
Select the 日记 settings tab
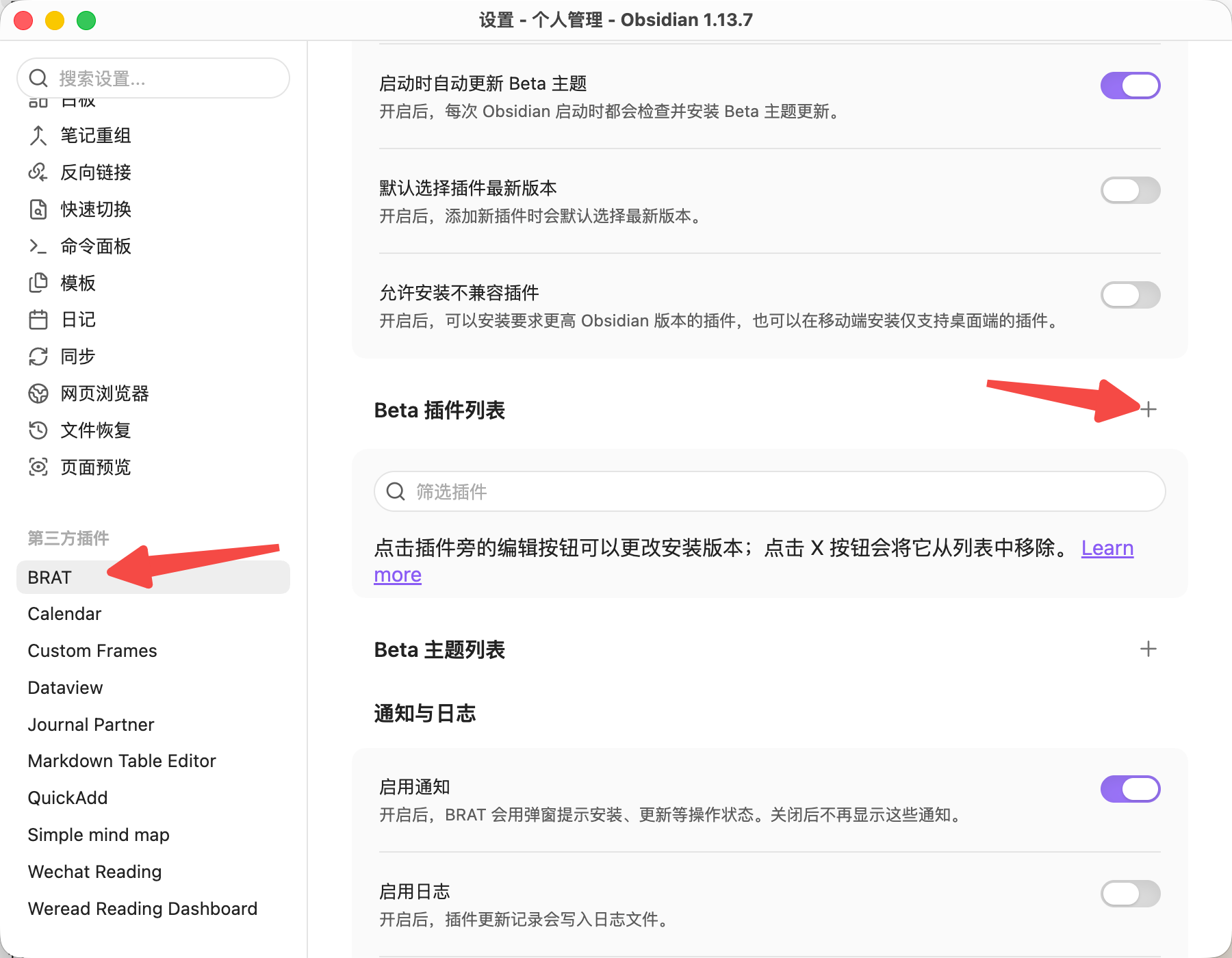[x=153, y=320]
